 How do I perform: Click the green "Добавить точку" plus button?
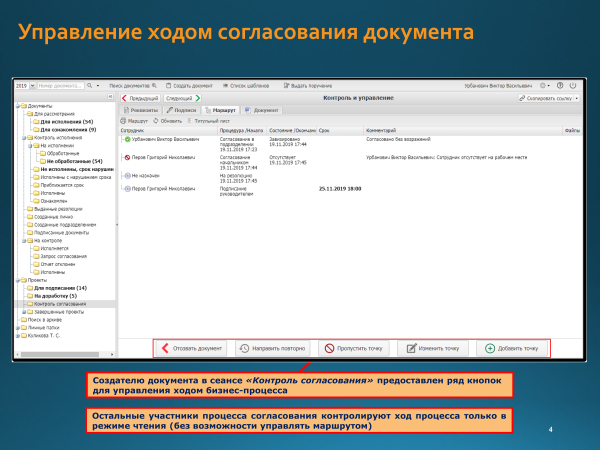pyautogui.click(x=510, y=349)
